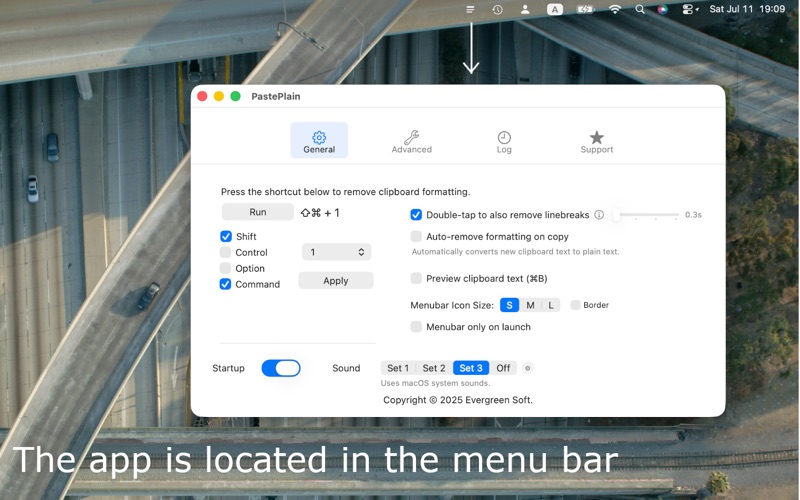
Task: Select L menubar icon size
Action: pyautogui.click(x=551, y=305)
